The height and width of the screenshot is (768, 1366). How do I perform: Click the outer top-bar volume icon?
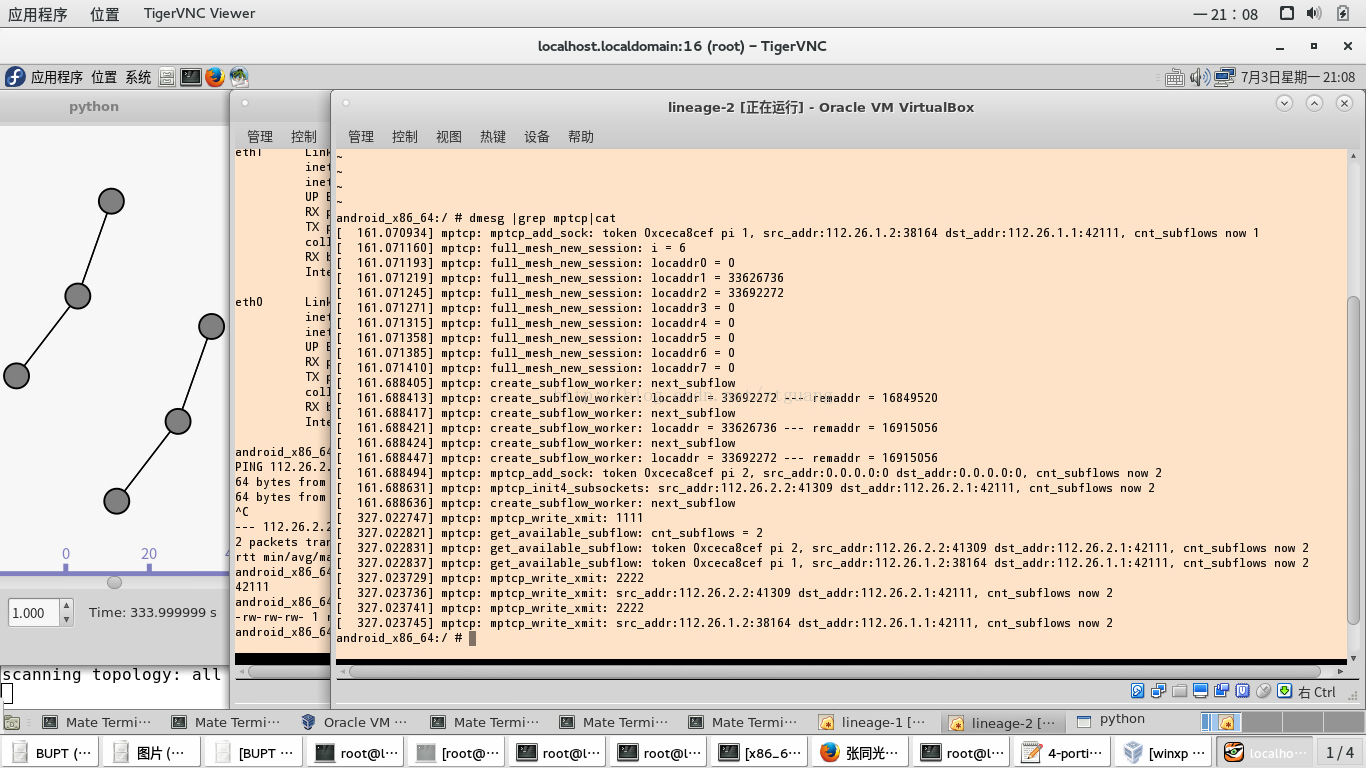[x=1314, y=13]
